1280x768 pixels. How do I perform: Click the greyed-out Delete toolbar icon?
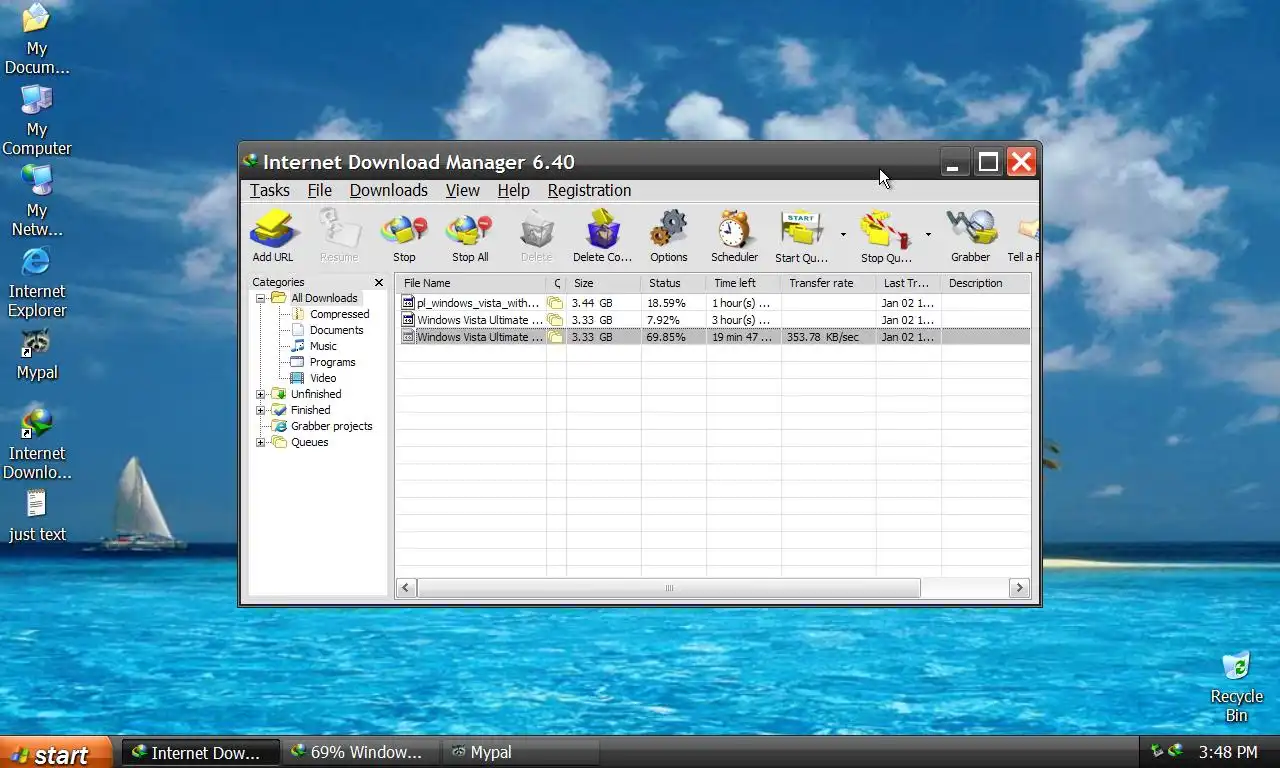coord(536,236)
